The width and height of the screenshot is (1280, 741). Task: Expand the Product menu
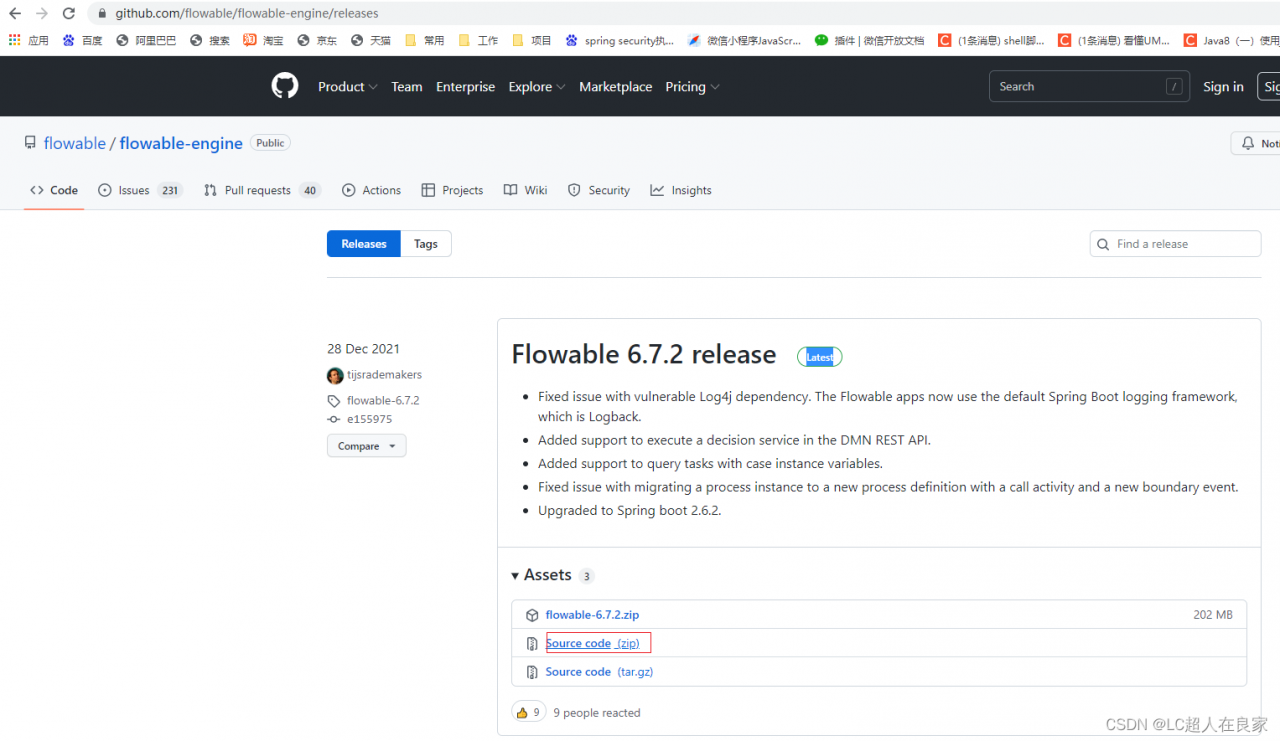[347, 87]
